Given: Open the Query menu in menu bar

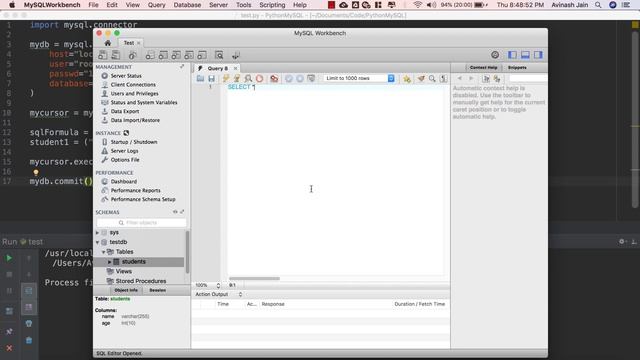Looking at the screenshot, I should [x=156, y=5].
